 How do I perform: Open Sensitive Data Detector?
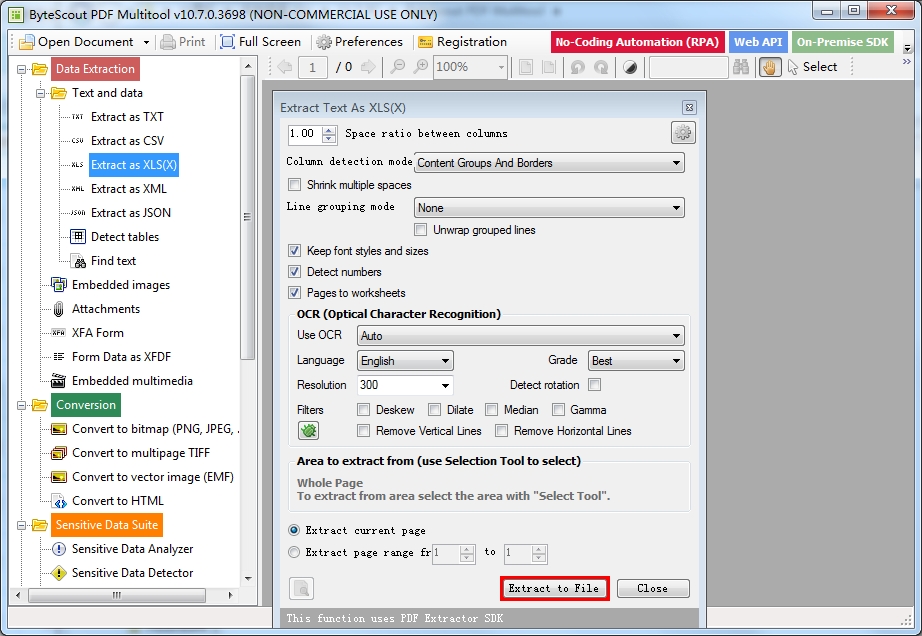tap(132, 573)
